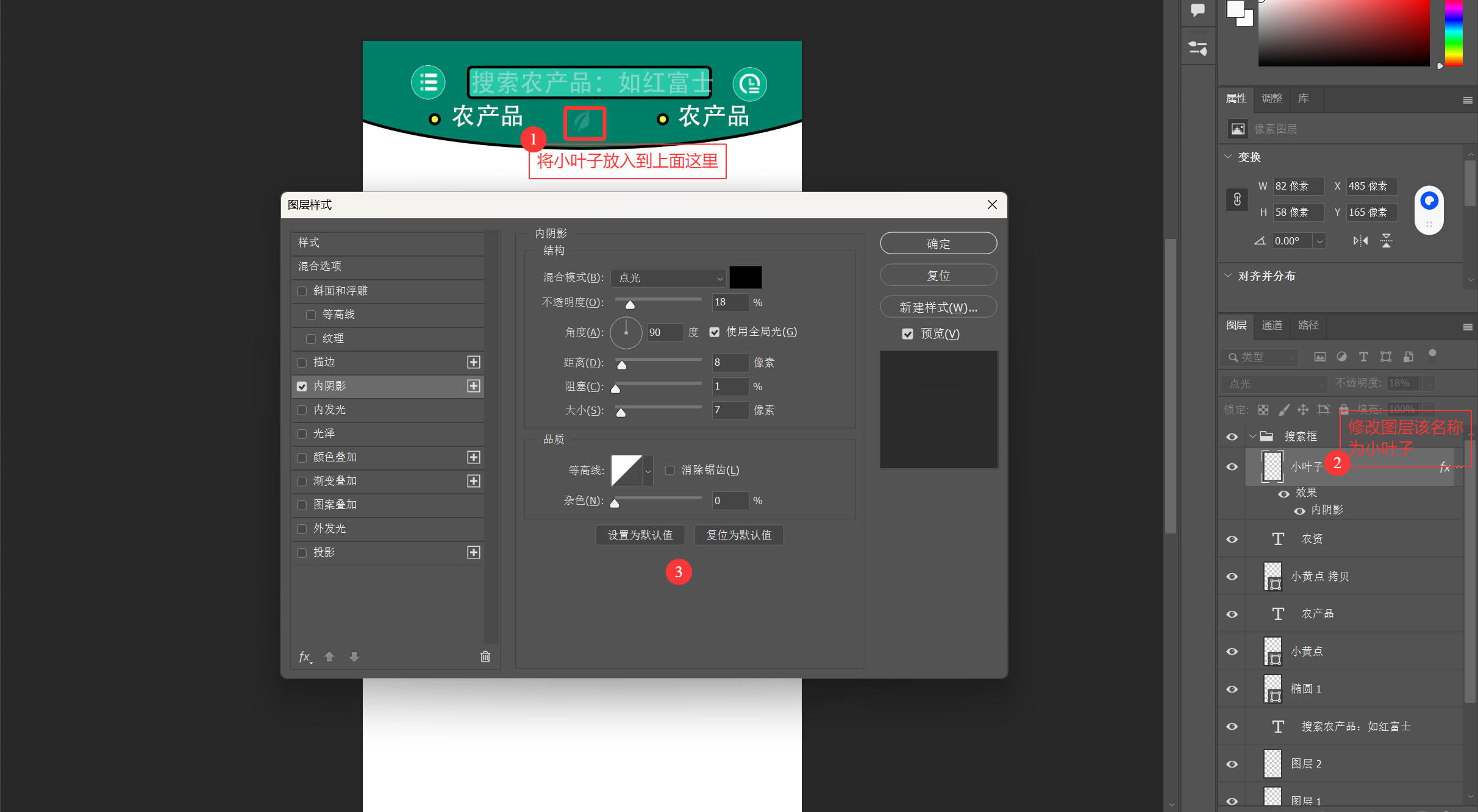Switch to the 调整 tab
Image resolution: width=1478 pixels, height=812 pixels.
click(1272, 98)
